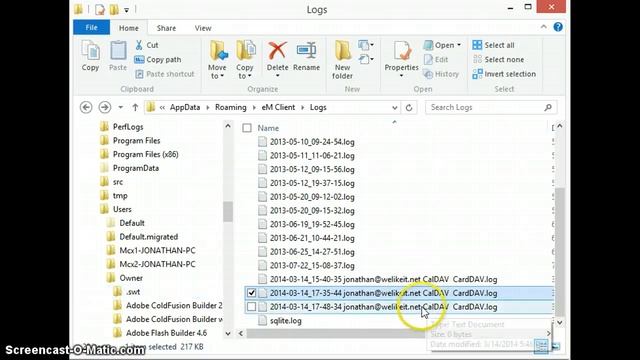640x360 pixels.
Task: Expand the Delete dropdown arrow
Action: point(278,76)
